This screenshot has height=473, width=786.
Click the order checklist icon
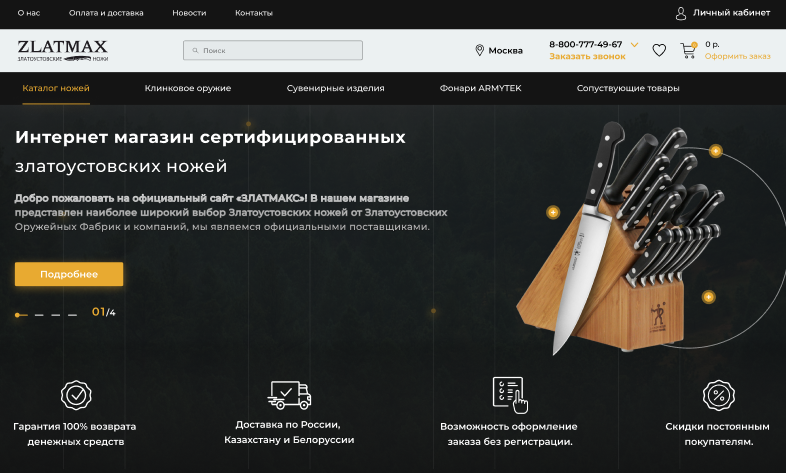[510, 395]
